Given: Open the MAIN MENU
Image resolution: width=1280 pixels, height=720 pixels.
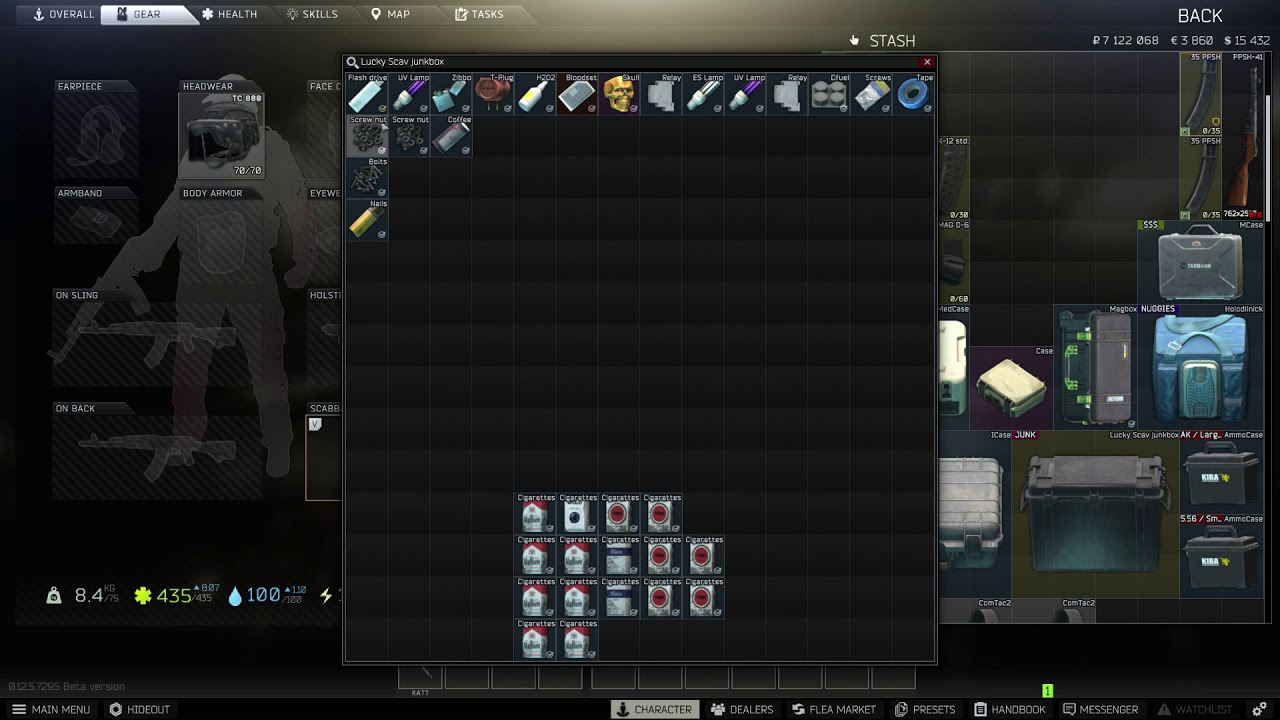Looking at the screenshot, I should click(51, 709).
